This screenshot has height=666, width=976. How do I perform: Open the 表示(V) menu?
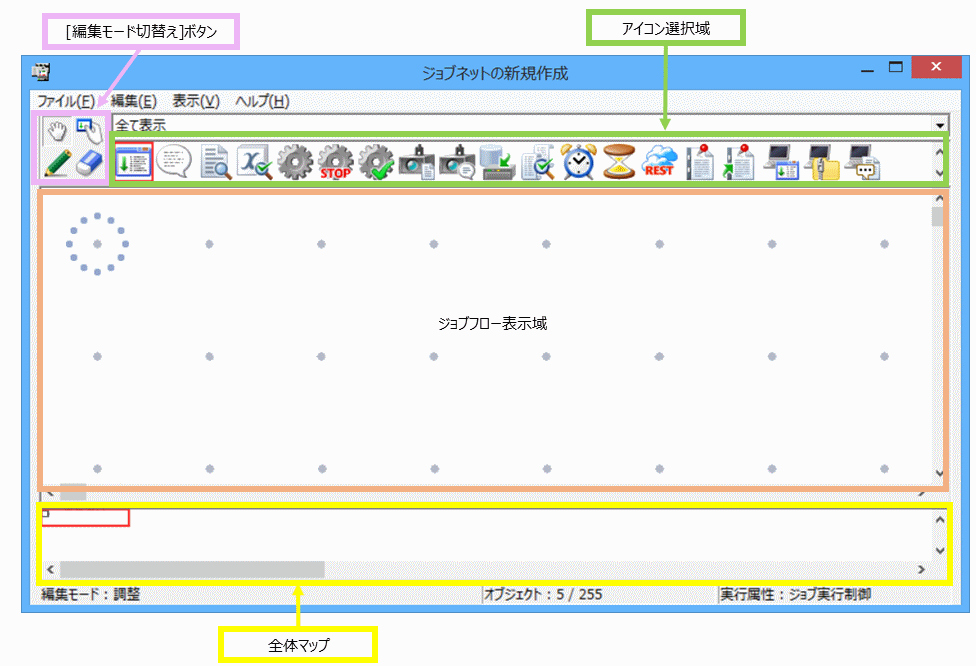click(x=196, y=101)
